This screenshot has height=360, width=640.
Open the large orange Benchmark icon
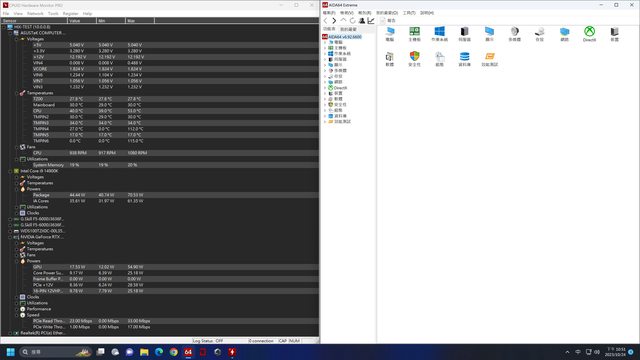[x=489, y=59]
